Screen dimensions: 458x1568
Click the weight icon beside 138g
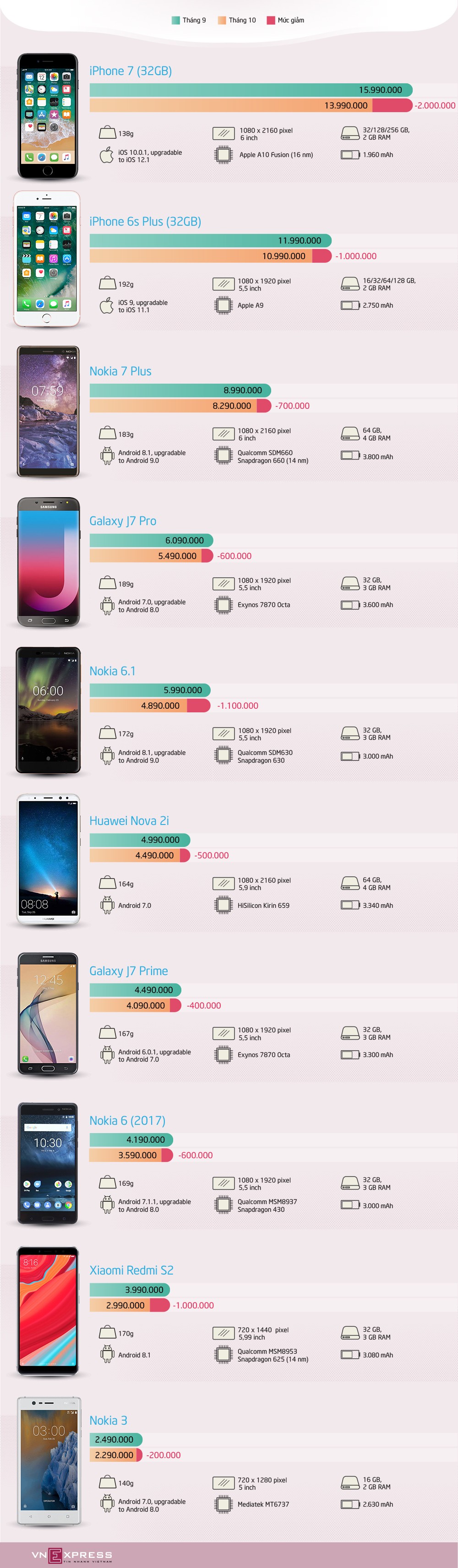pos(107,132)
